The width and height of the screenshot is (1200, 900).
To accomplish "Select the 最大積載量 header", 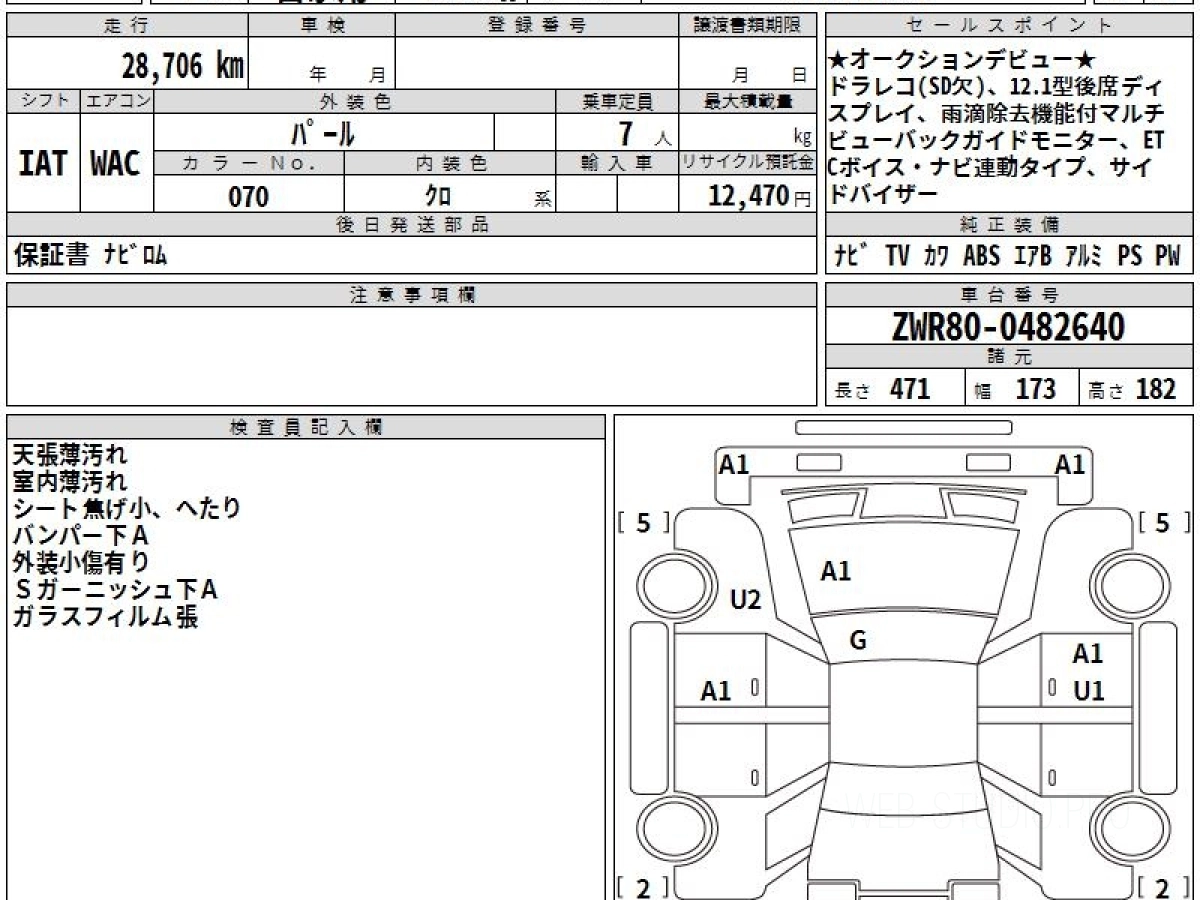I will click(747, 101).
